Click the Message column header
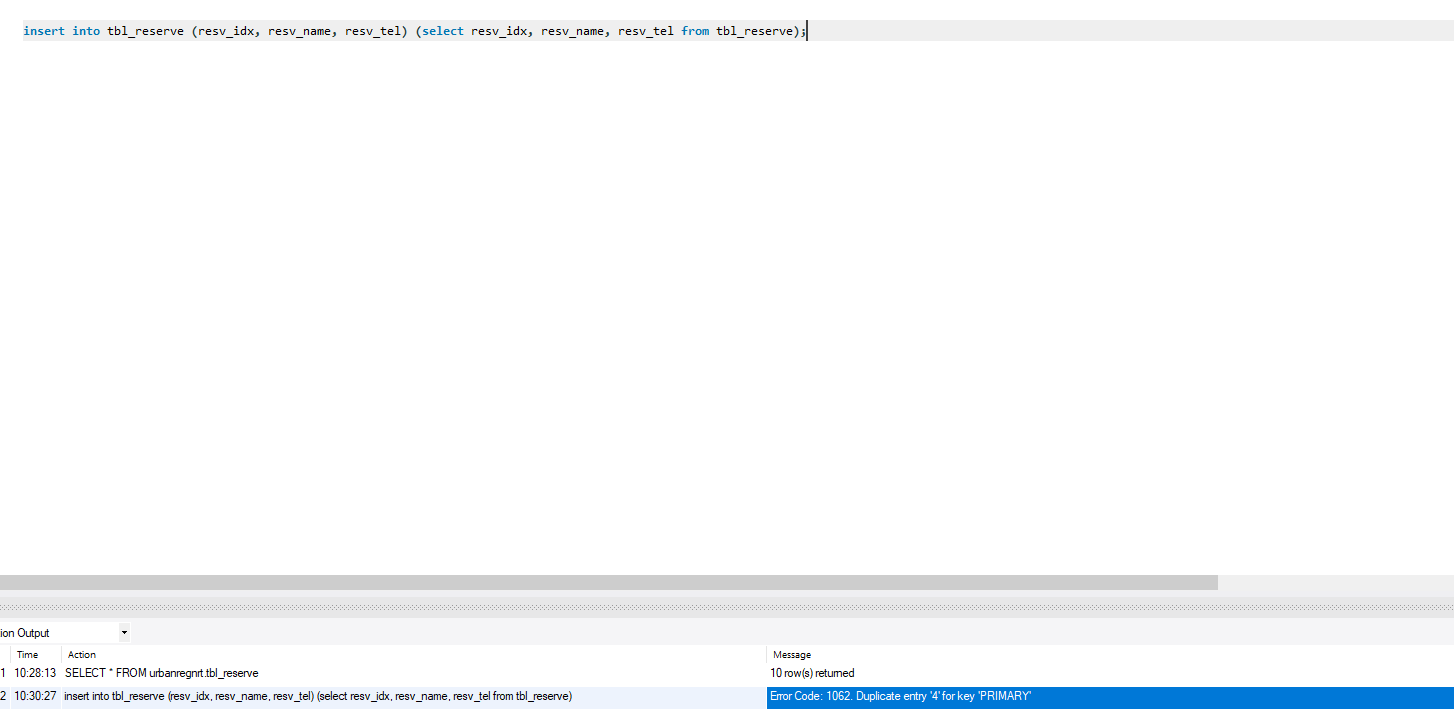 tap(792, 654)
